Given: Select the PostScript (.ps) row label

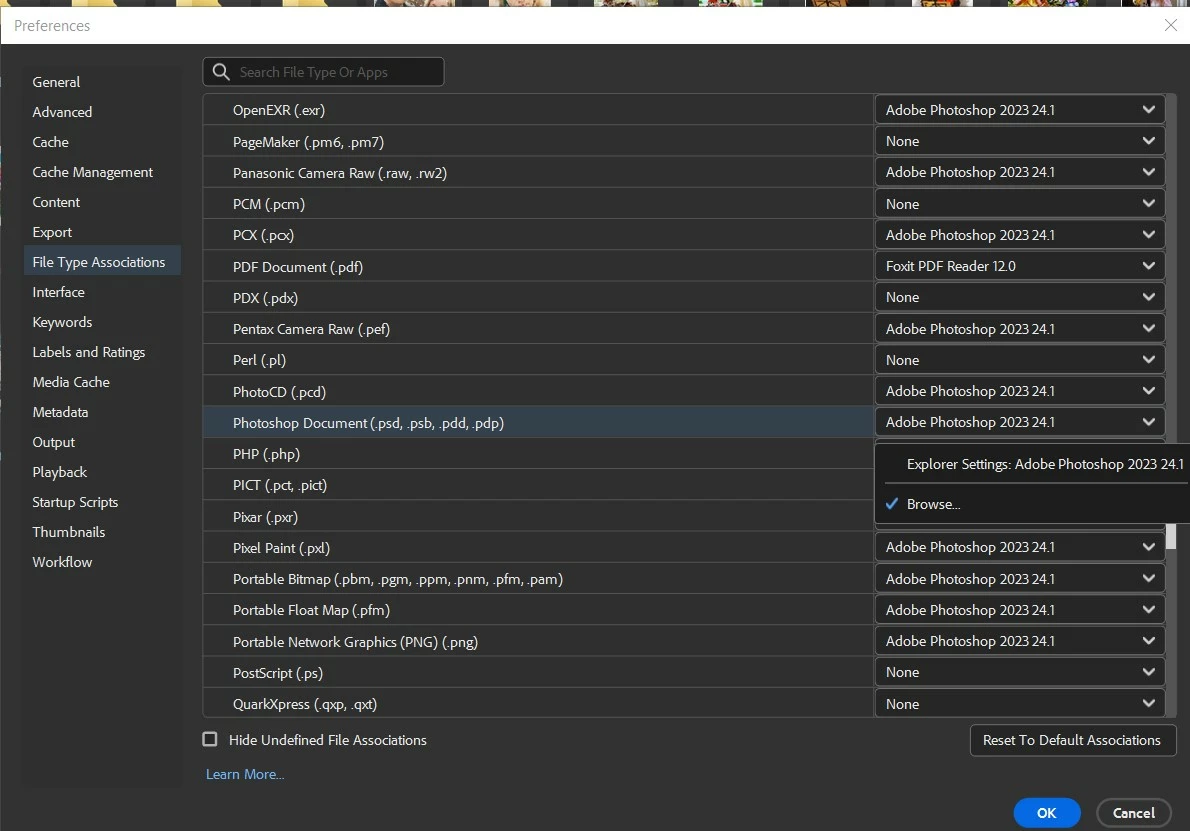Looking at the screenshot, I should click(x=278, y=673).
